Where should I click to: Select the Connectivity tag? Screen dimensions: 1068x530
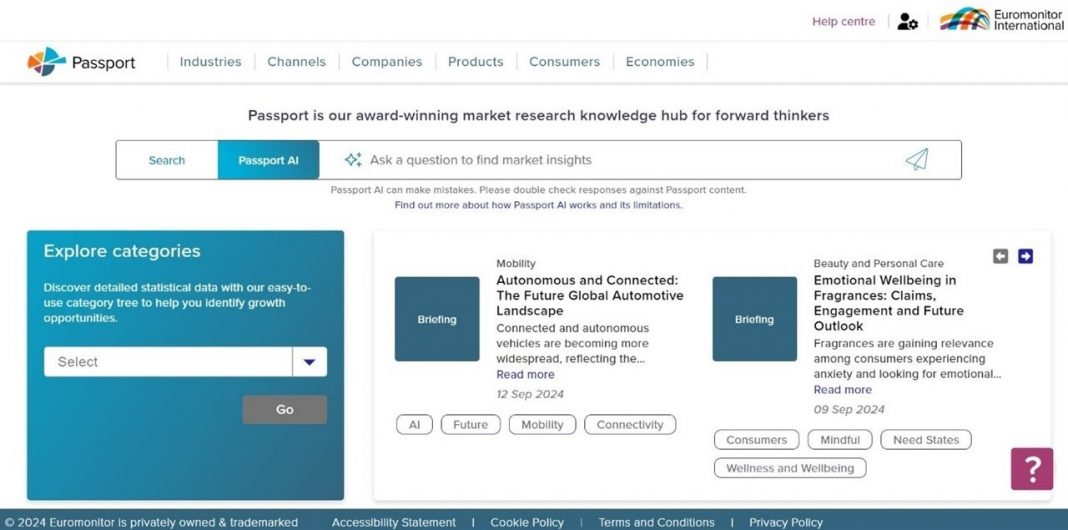point(630,424)
